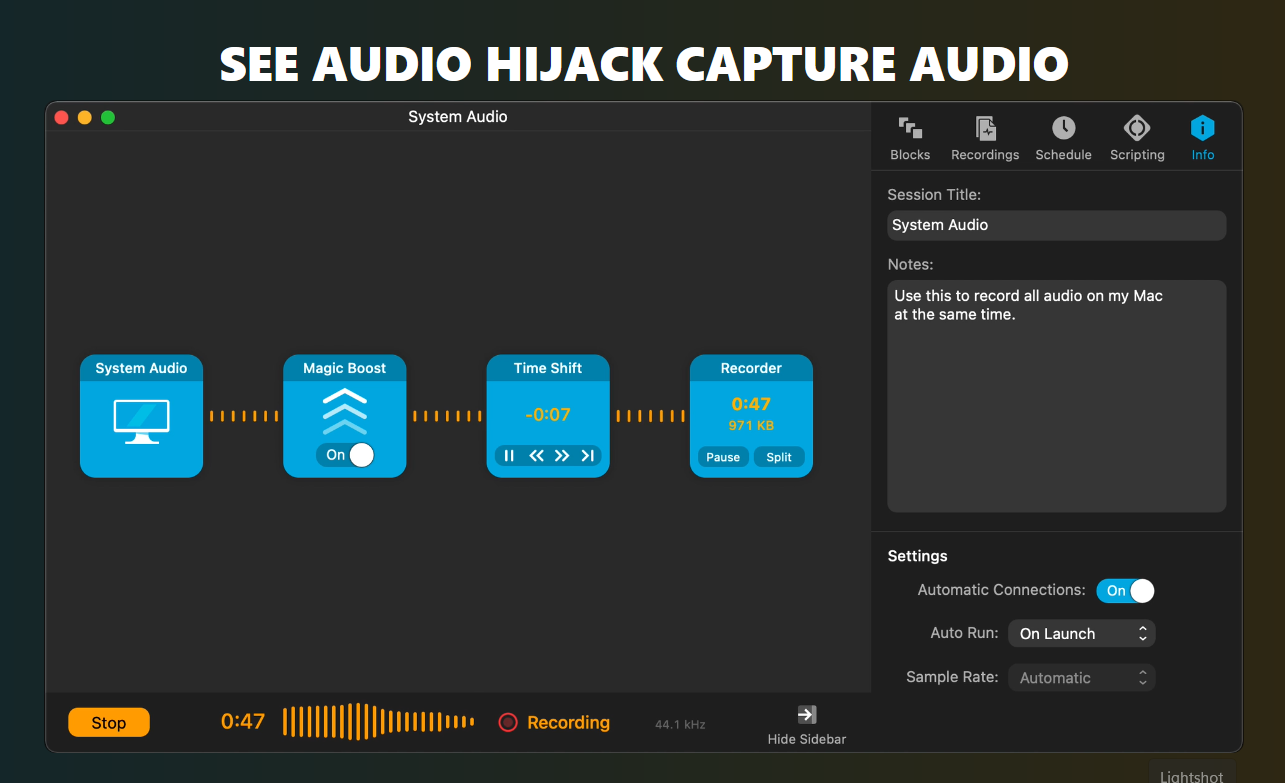Close the System Audio window
Screen dimensions: 1285x783
(61, 117)
